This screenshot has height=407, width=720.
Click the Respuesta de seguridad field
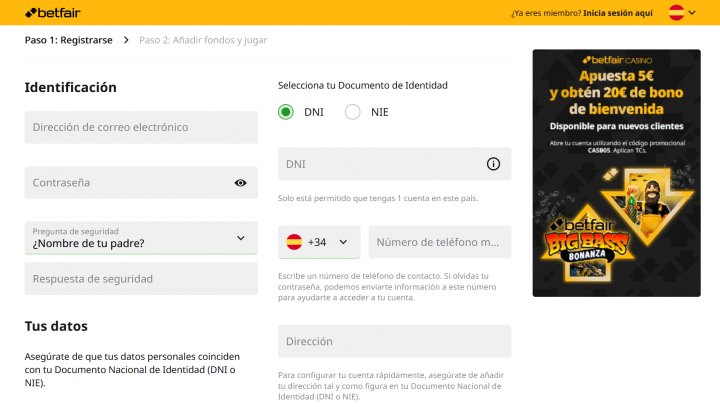141,279
